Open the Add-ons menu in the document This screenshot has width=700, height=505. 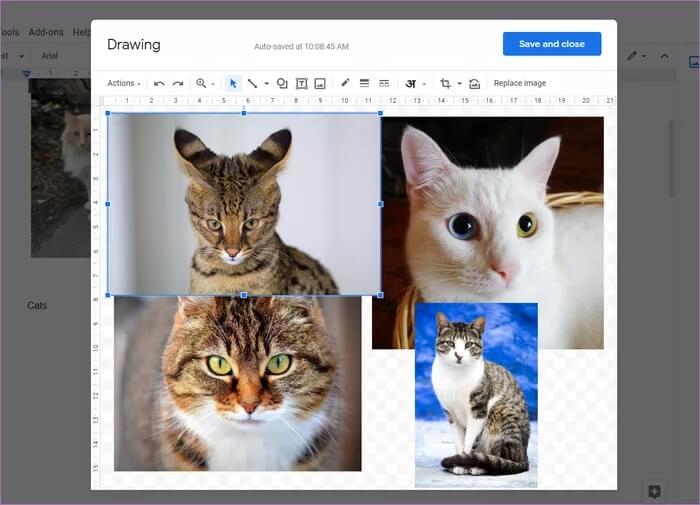46,32
